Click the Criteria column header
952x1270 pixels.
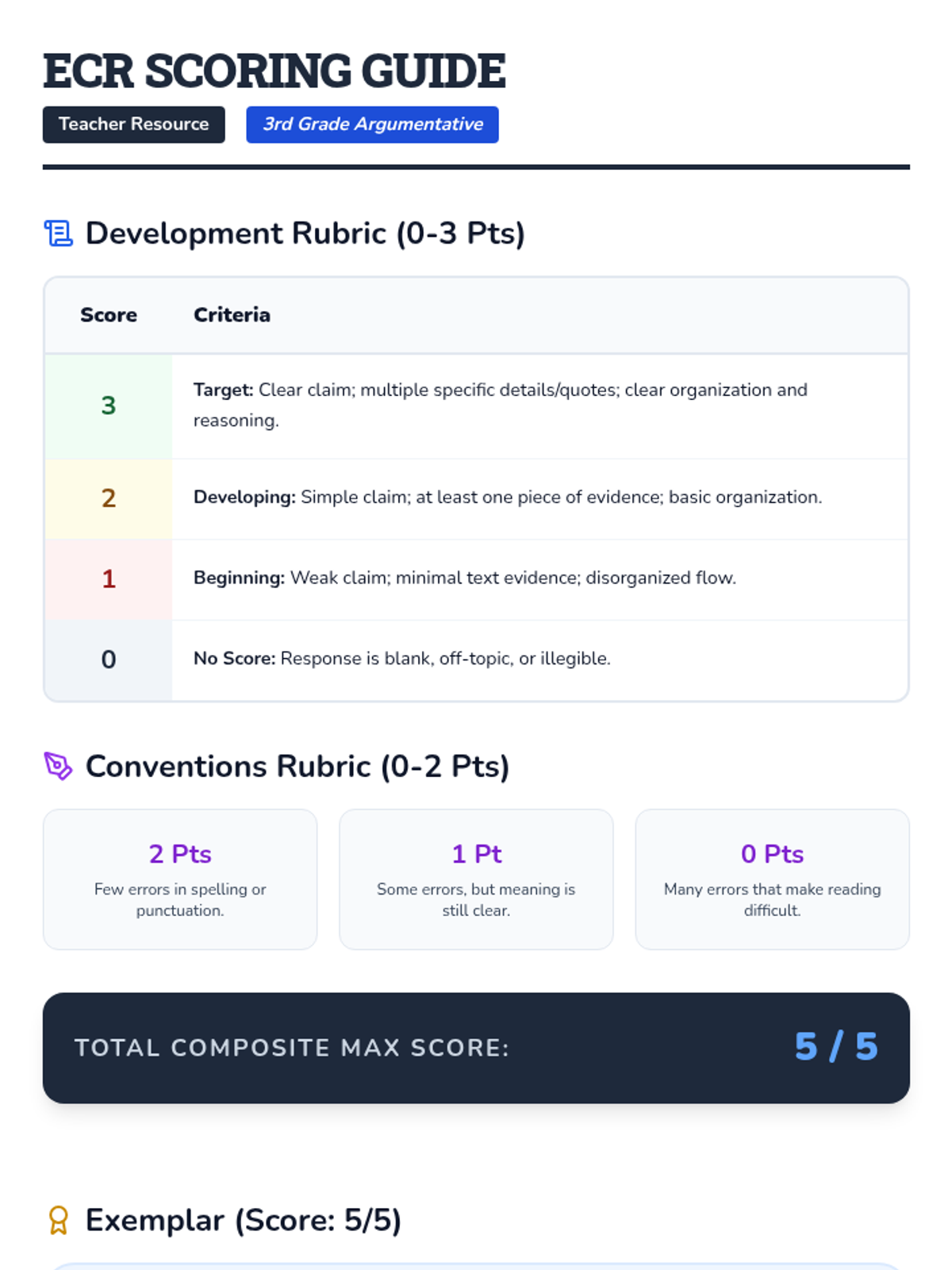[232, 315]
